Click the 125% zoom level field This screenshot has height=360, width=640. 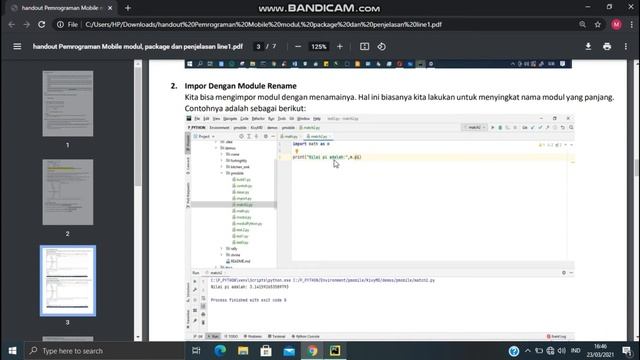(319, 47)
